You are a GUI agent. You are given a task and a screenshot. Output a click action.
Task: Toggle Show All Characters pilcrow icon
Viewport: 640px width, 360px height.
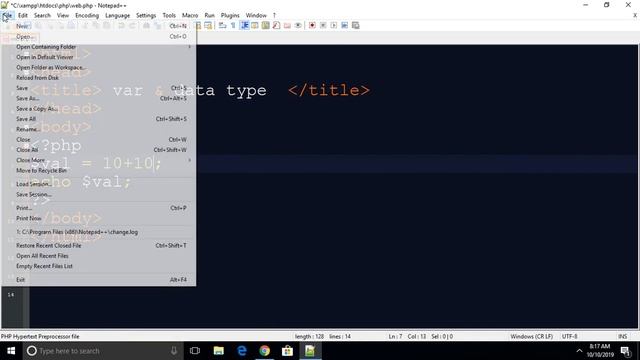(x=233, y=25)
